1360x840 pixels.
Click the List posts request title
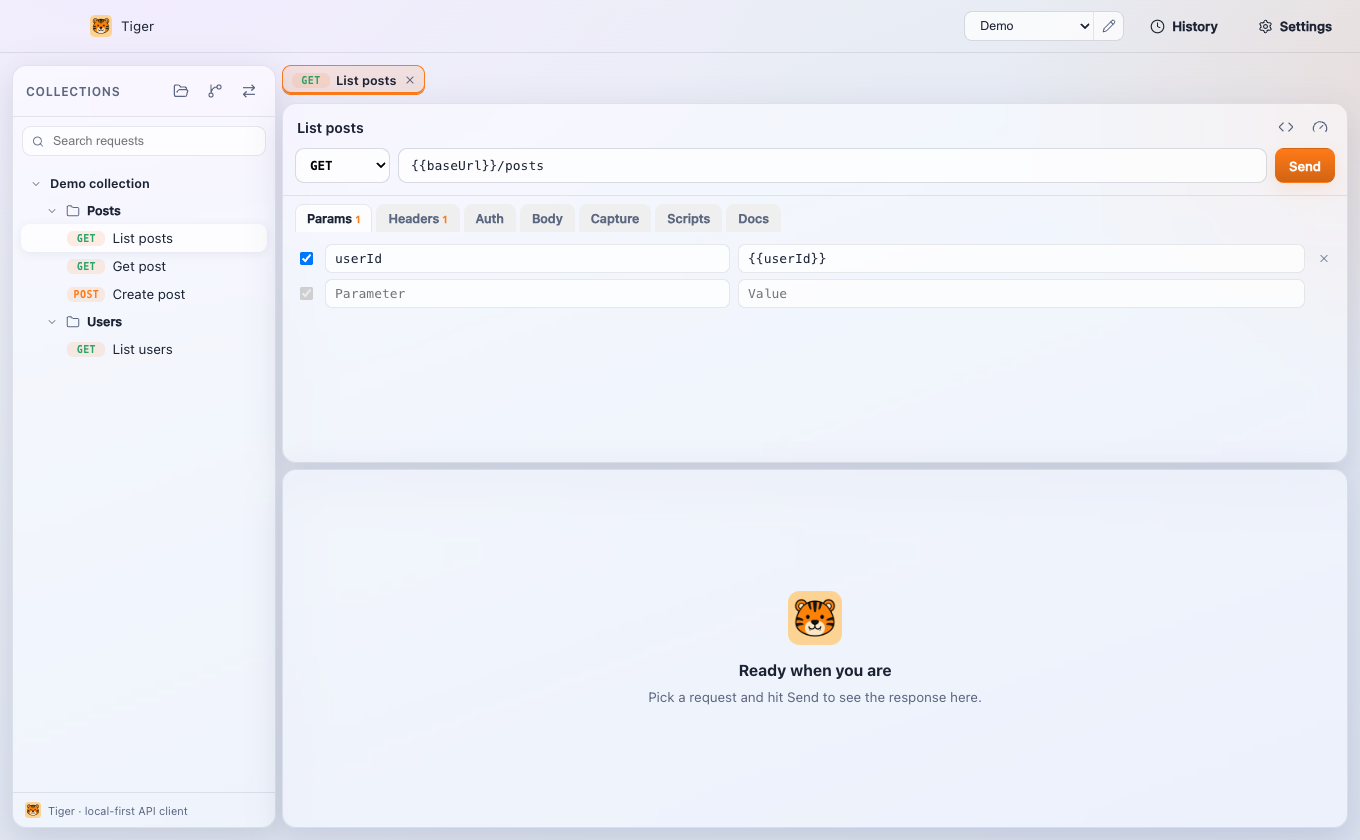click(330, 128)
